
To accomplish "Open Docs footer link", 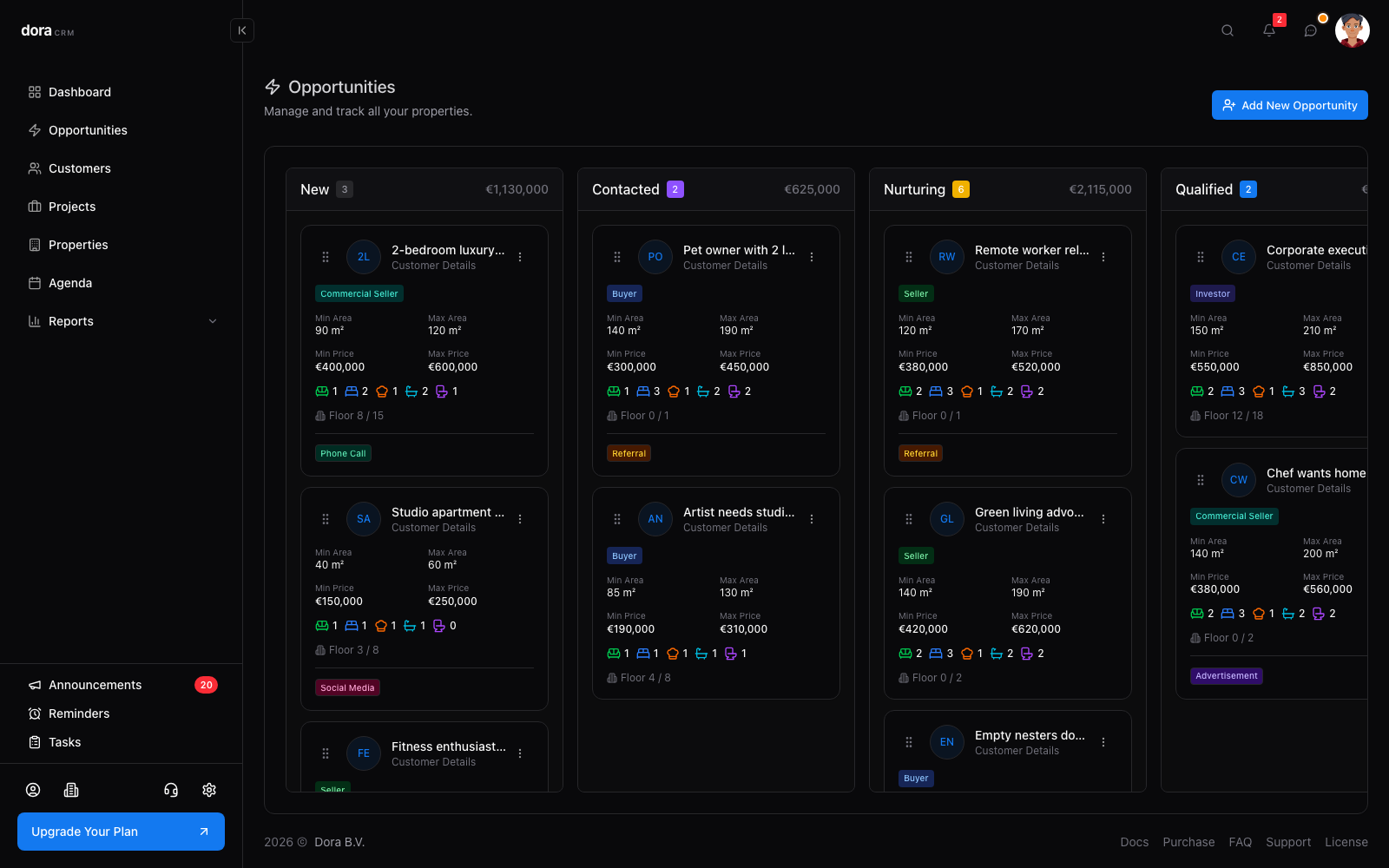I will coord(1134,842).
